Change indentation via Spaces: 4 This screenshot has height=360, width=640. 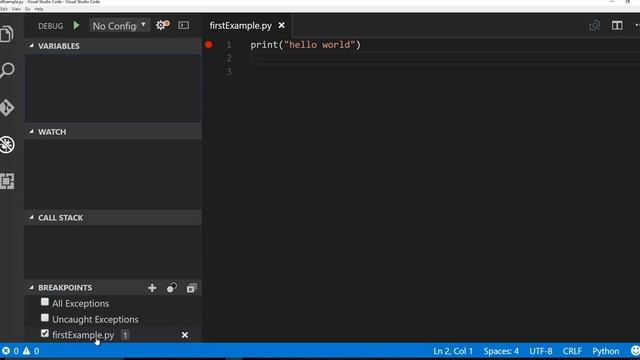tap(501, 351)
